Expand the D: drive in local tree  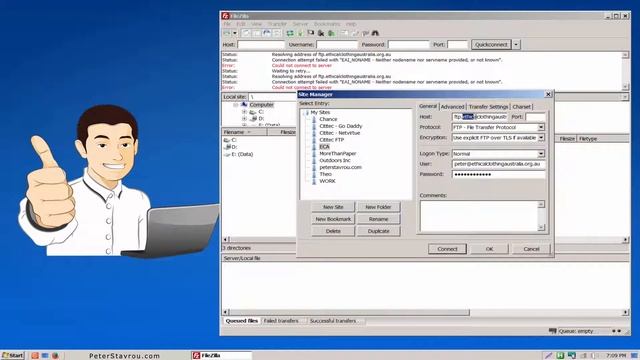(x=244, y=118)
